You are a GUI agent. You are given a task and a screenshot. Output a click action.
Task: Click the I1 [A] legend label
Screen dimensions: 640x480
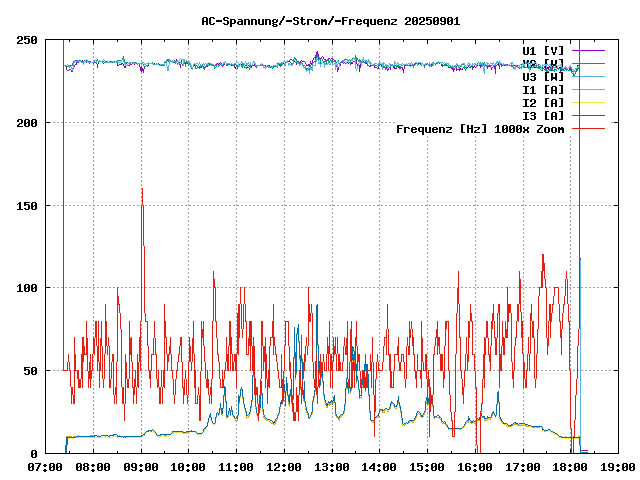coord(543,89)
